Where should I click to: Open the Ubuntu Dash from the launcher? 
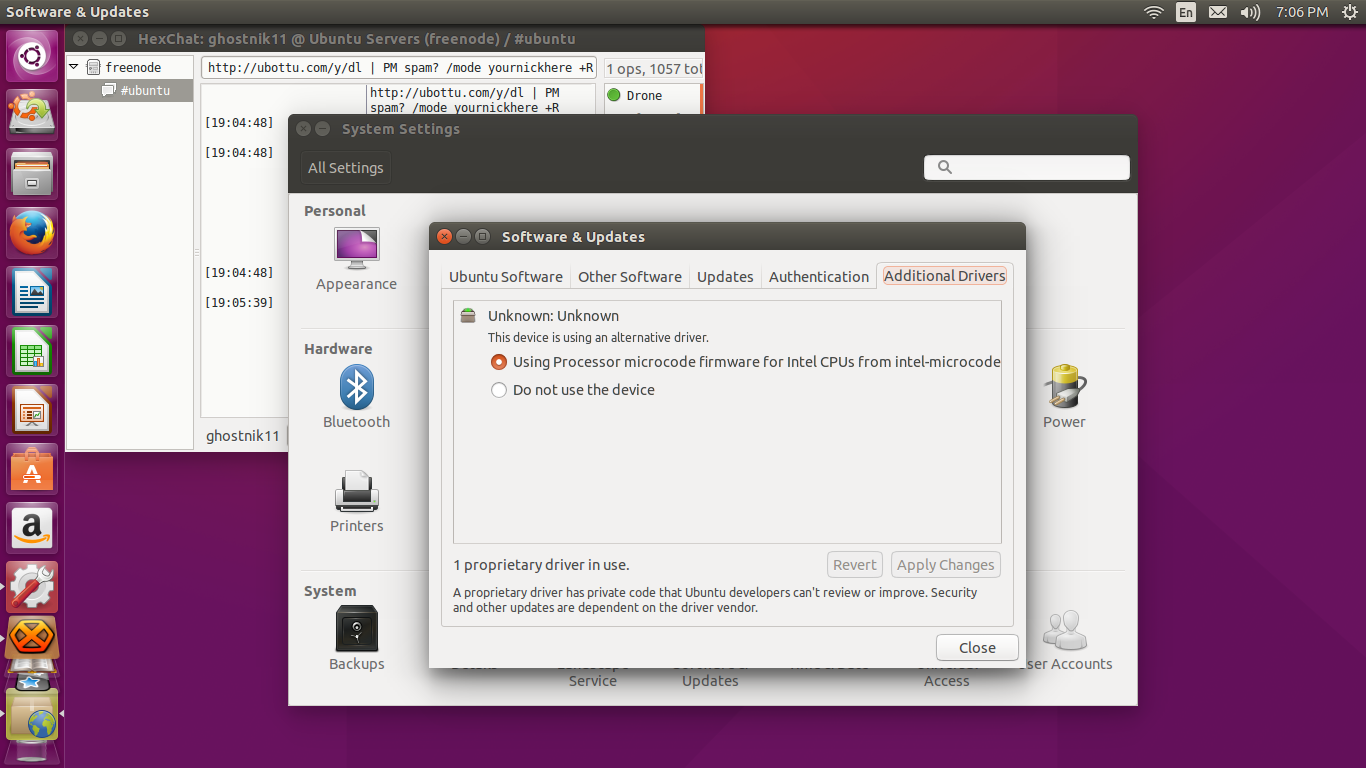[x=33, y=56]
